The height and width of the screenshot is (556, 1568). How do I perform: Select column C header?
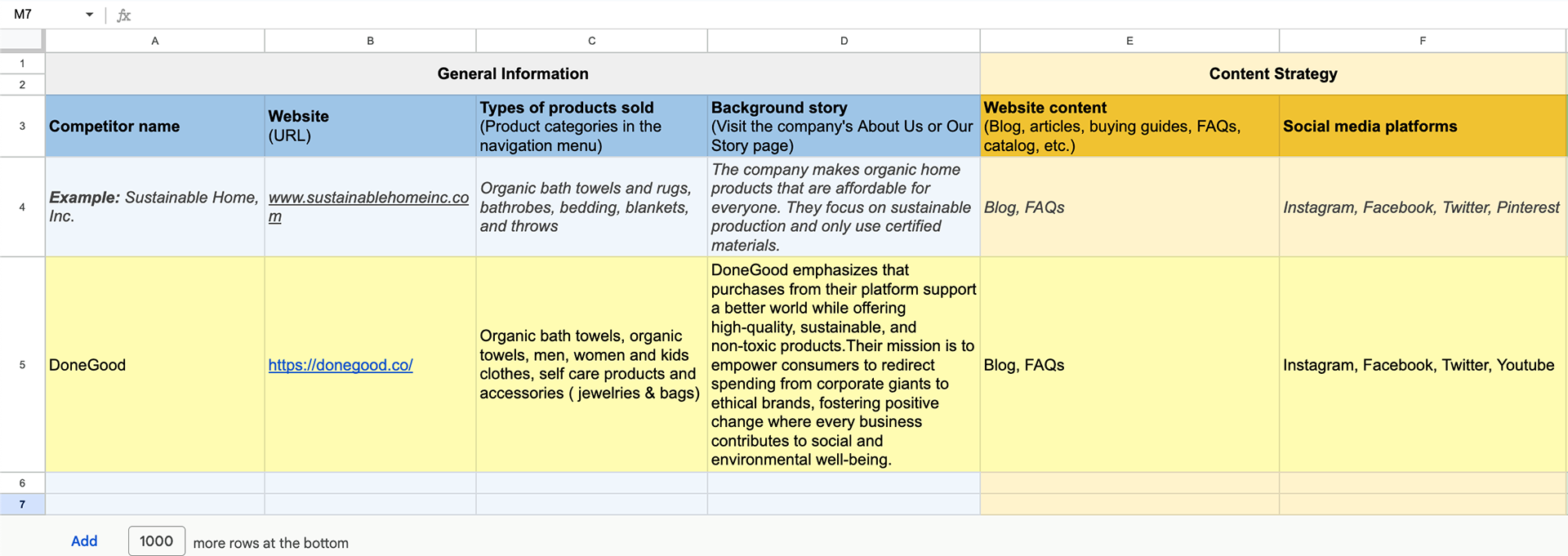pos(592,41)
